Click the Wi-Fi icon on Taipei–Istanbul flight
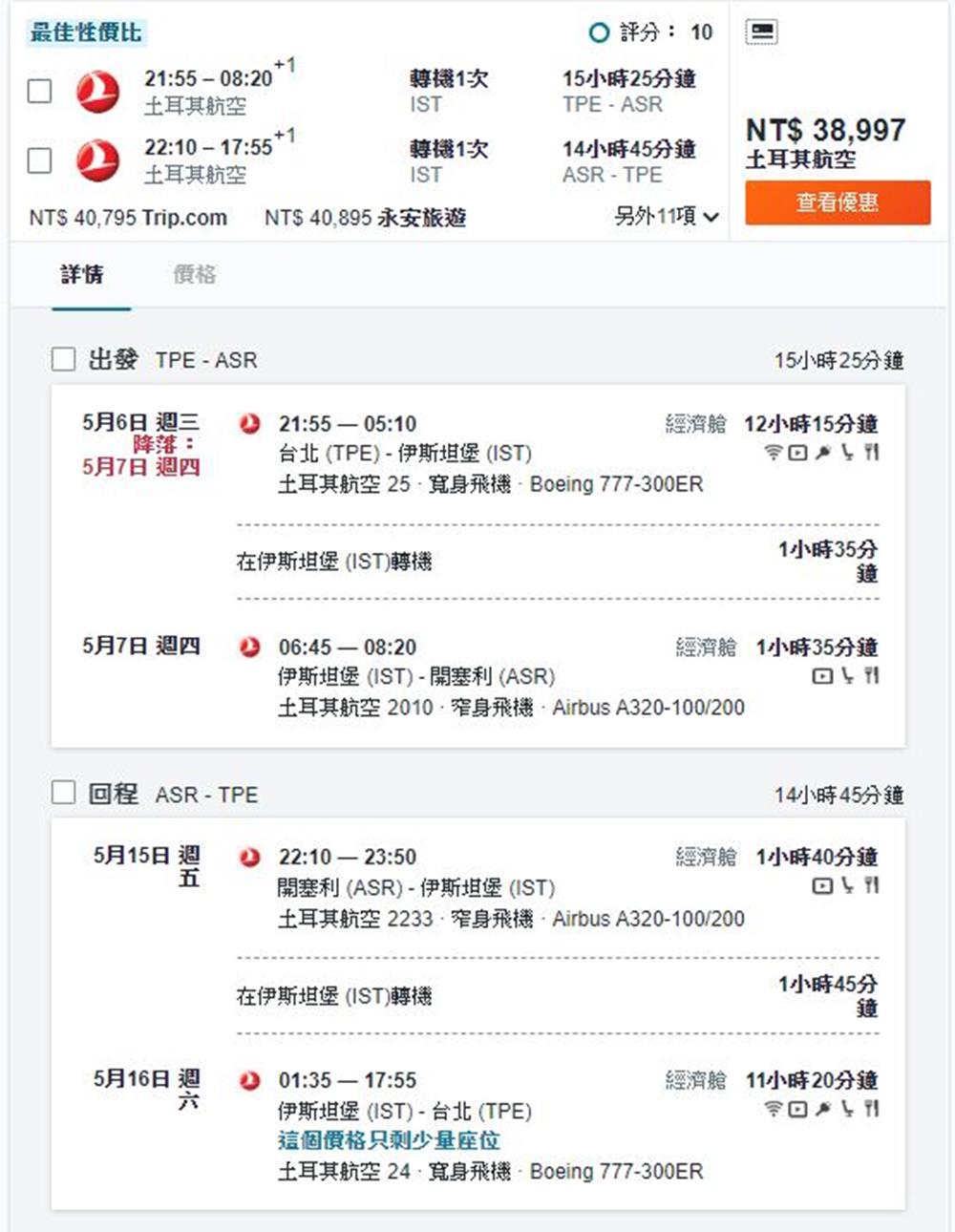The height and width of the screenshot is (1232, 955). pos(773,453)
